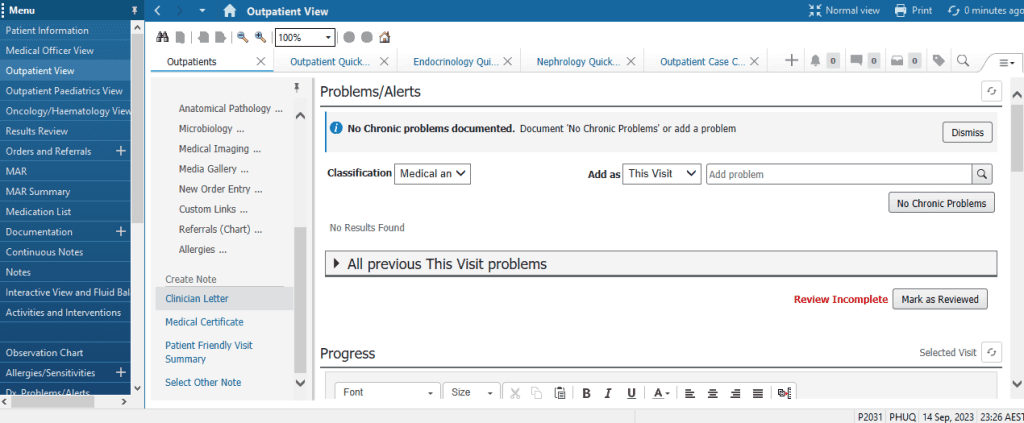This screenshot has height=423, width=1024.
Task: Click the notification bell icon
Action: coord(816,61)
